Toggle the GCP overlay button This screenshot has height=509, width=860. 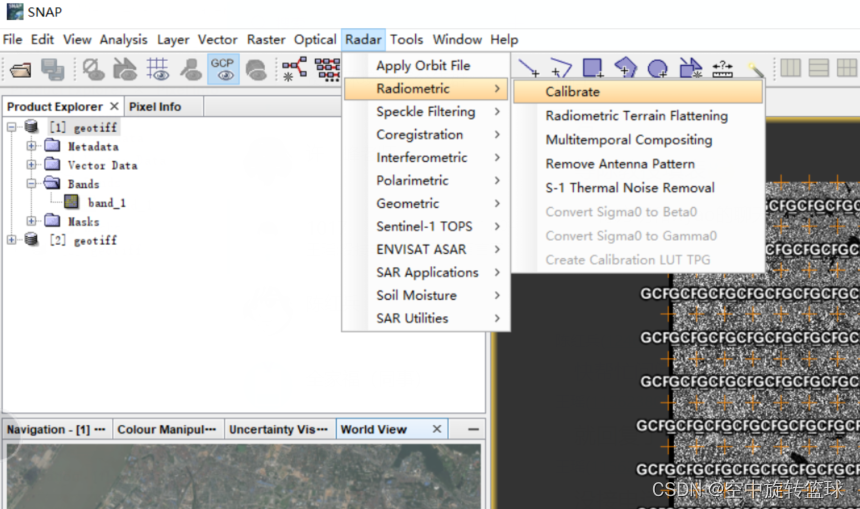point(223,70)
